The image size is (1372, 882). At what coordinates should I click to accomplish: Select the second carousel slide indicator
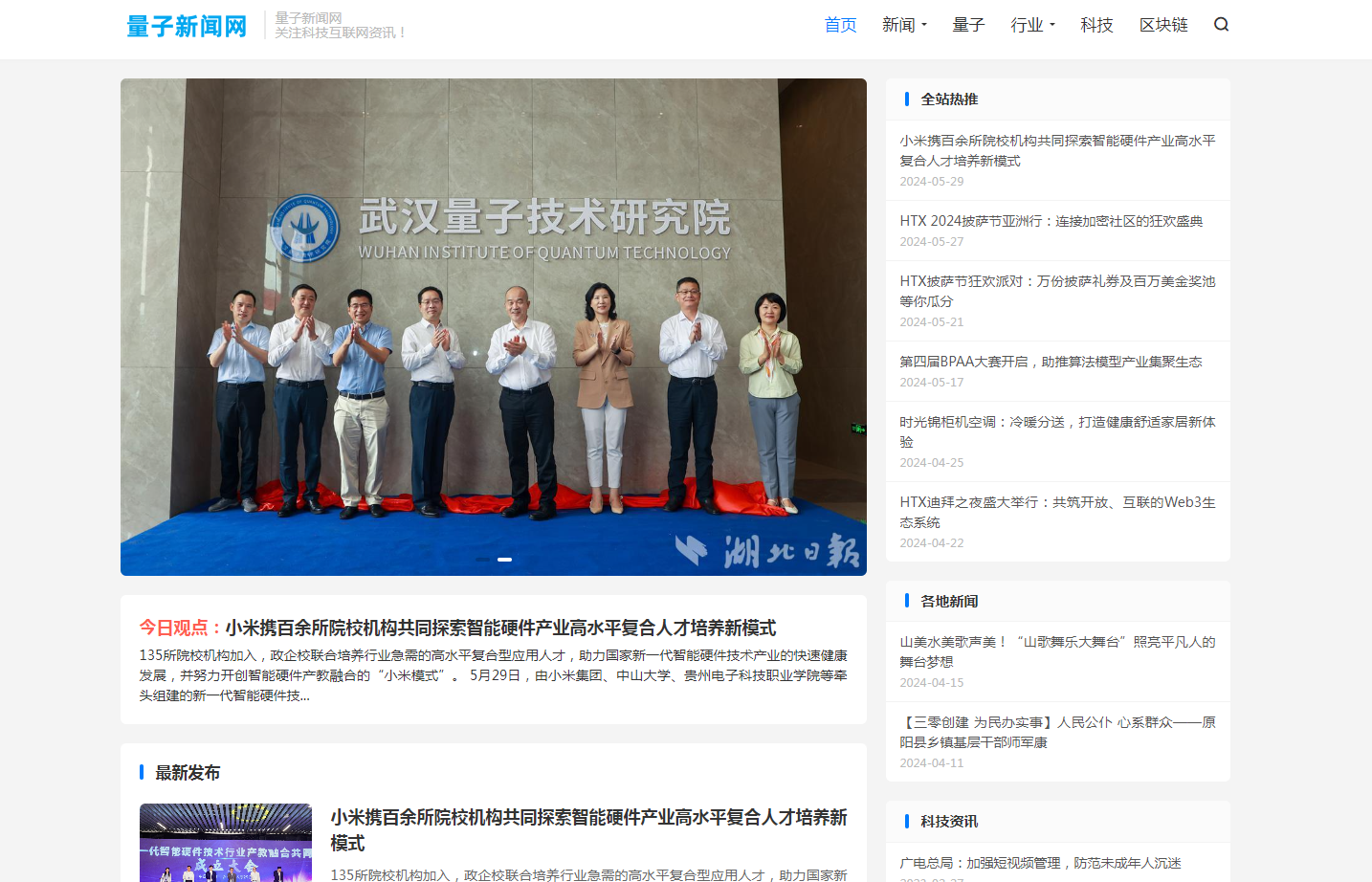click(504, 560)
